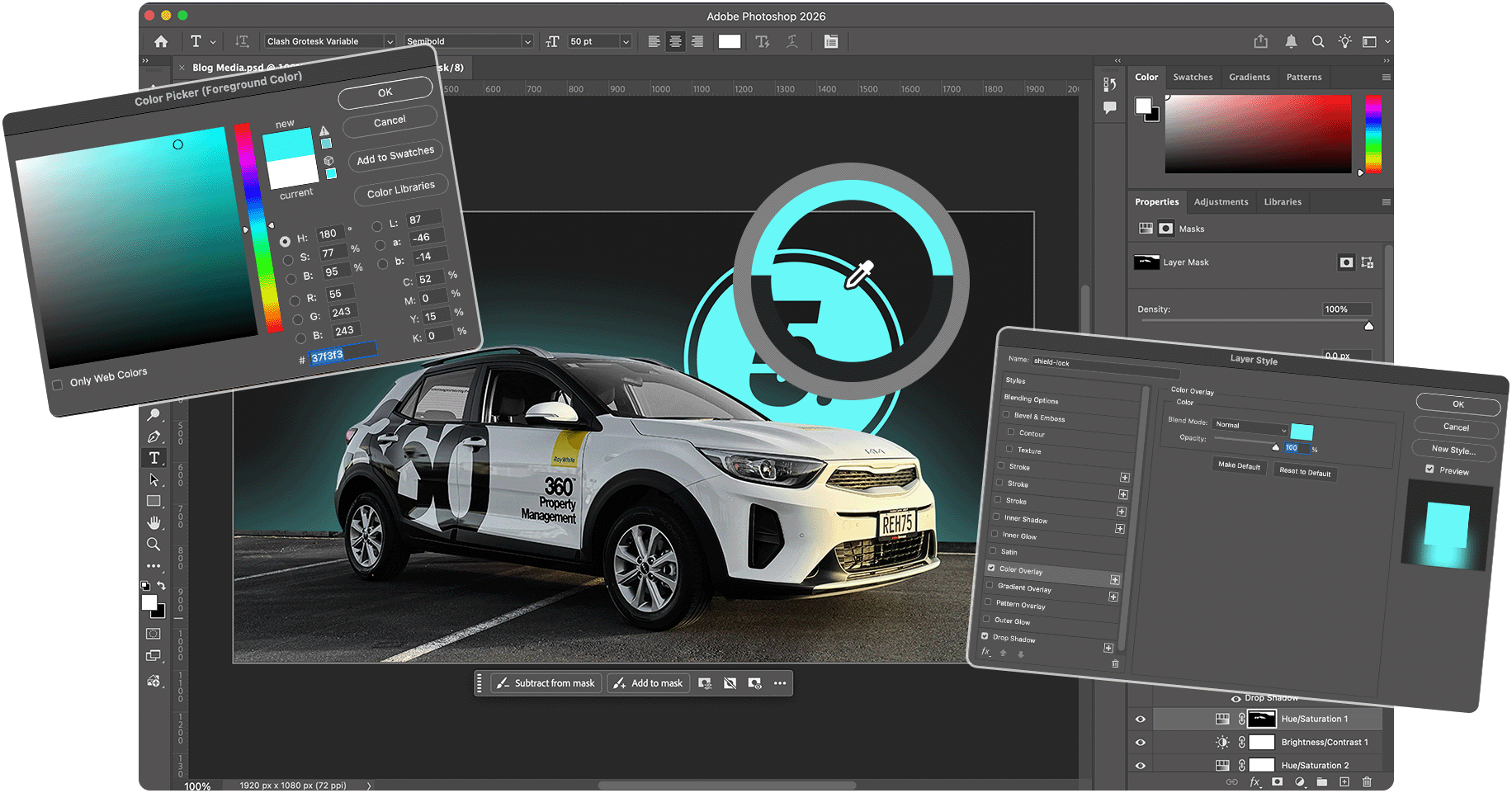Click the Add to Swatches button
This screenshot has width=1512, height=793.
coord(395,152)
